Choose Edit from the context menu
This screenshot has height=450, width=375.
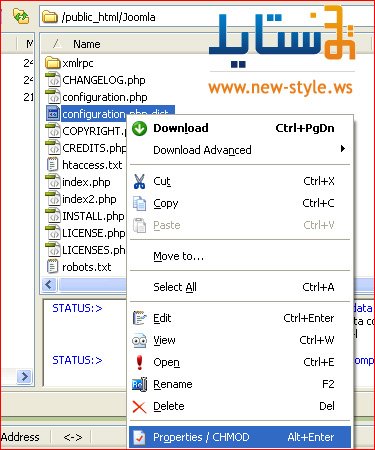(240, 318)
